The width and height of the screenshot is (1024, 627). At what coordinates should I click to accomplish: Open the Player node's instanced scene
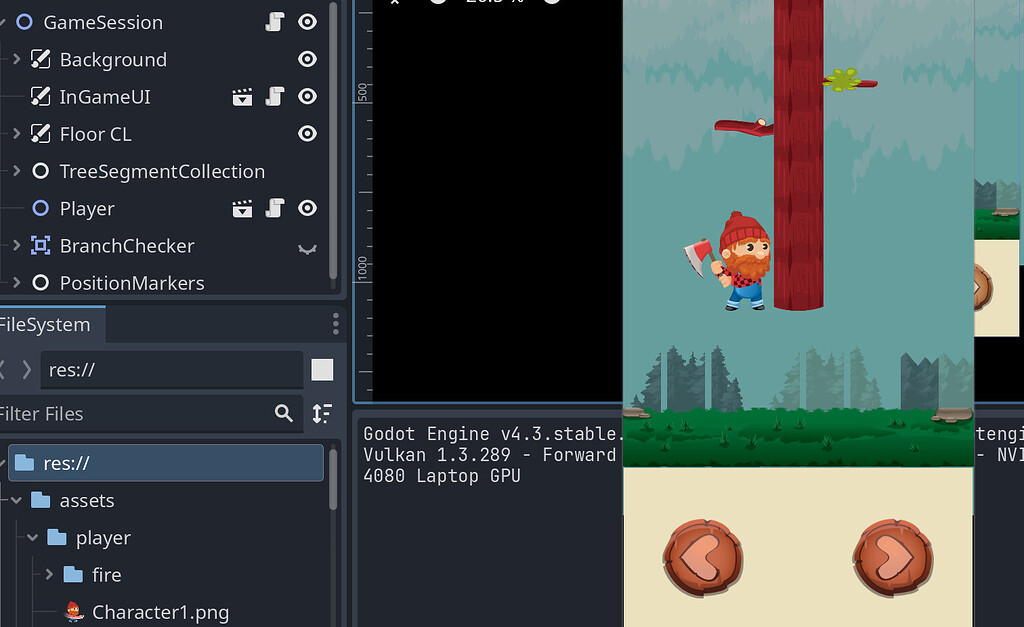click(241, 208)
